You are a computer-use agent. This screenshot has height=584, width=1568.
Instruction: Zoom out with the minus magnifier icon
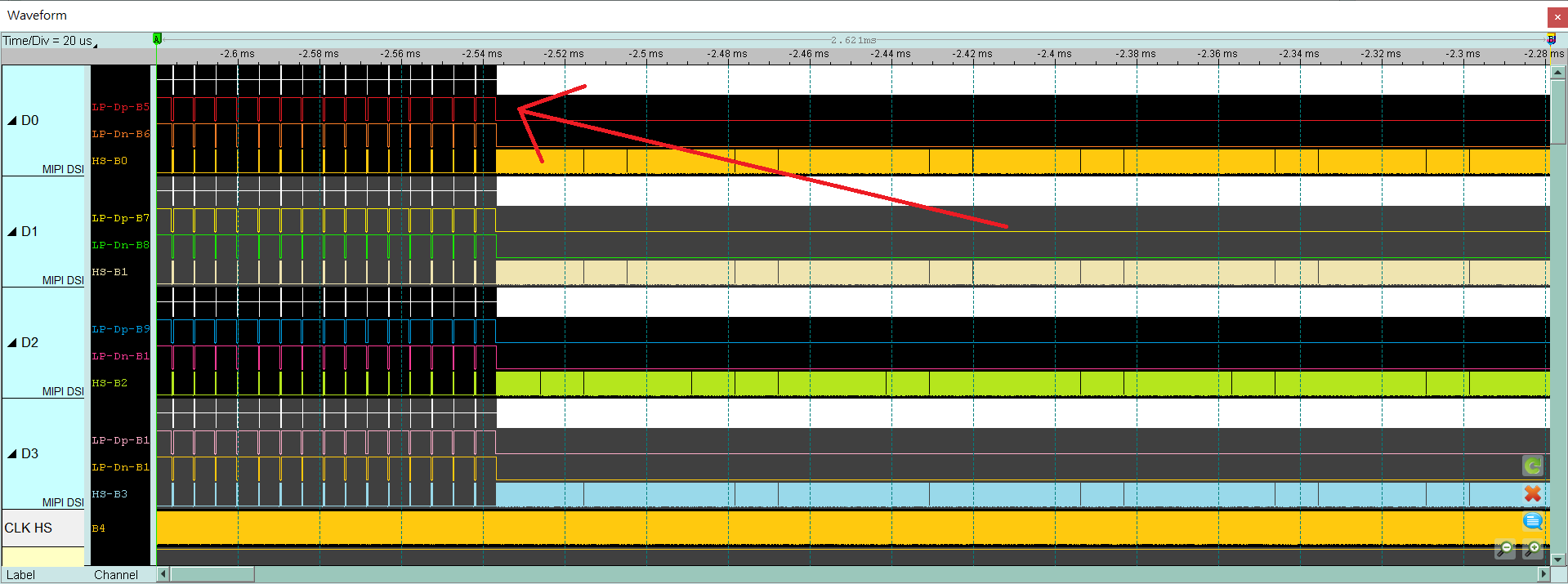[1505, 550]
